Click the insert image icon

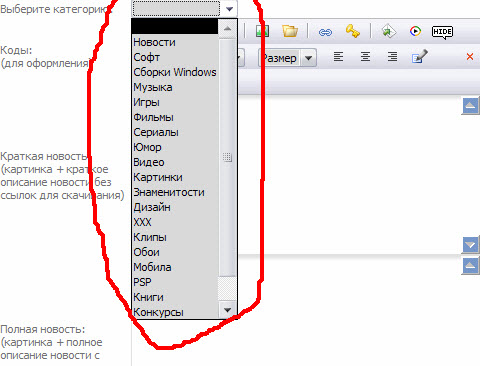click(262, 31)
